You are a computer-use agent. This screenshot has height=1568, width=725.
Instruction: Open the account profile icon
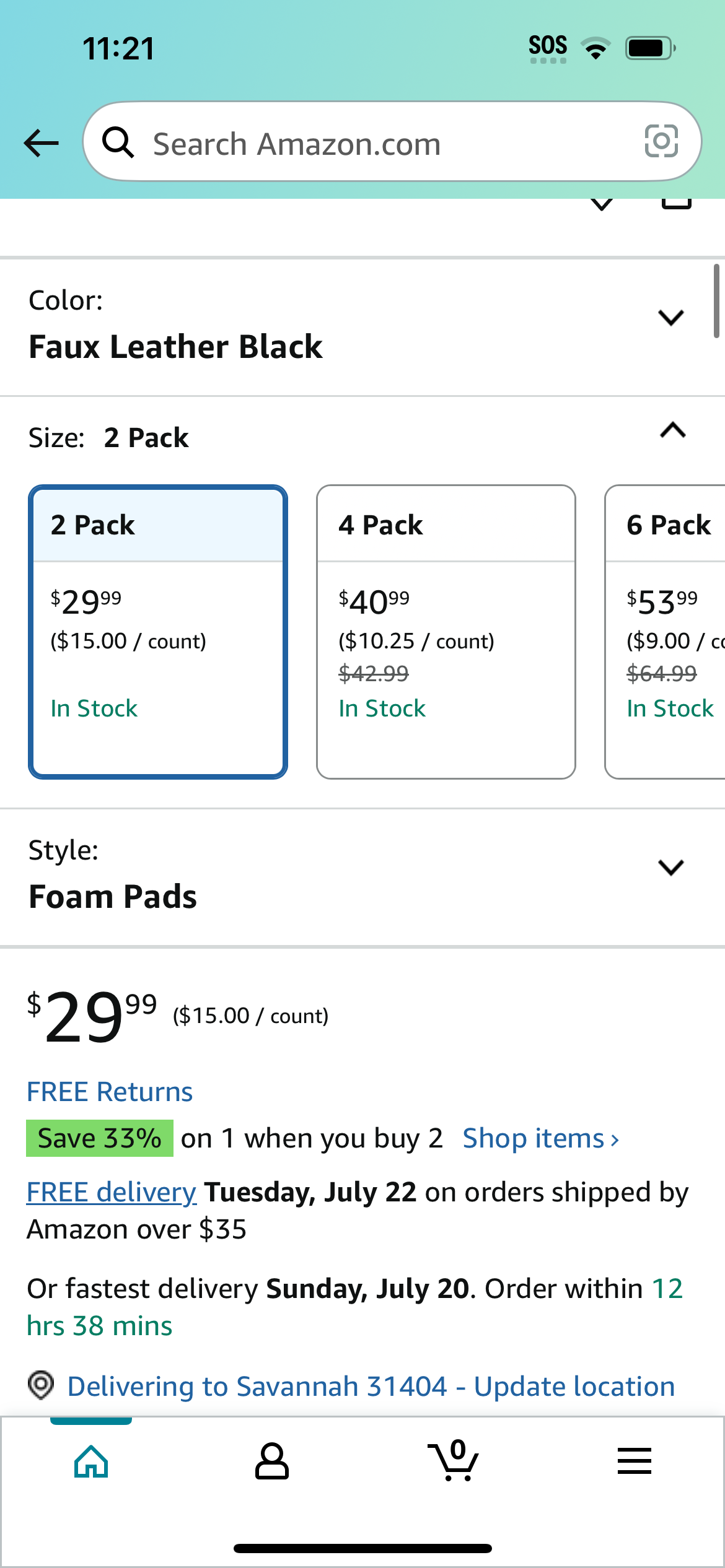coord(272,1461)
